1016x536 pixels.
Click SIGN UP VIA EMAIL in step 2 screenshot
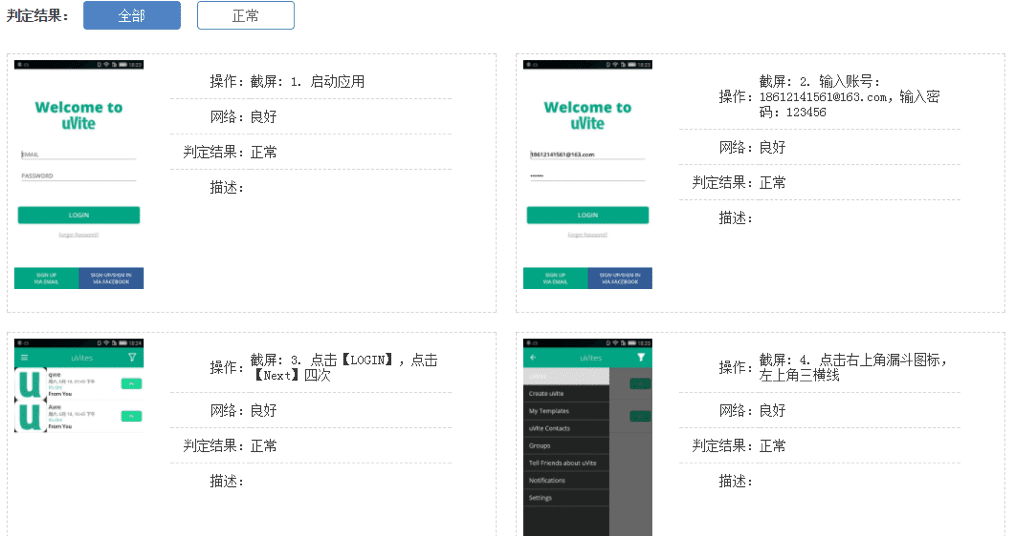click(x=555, y=278)
